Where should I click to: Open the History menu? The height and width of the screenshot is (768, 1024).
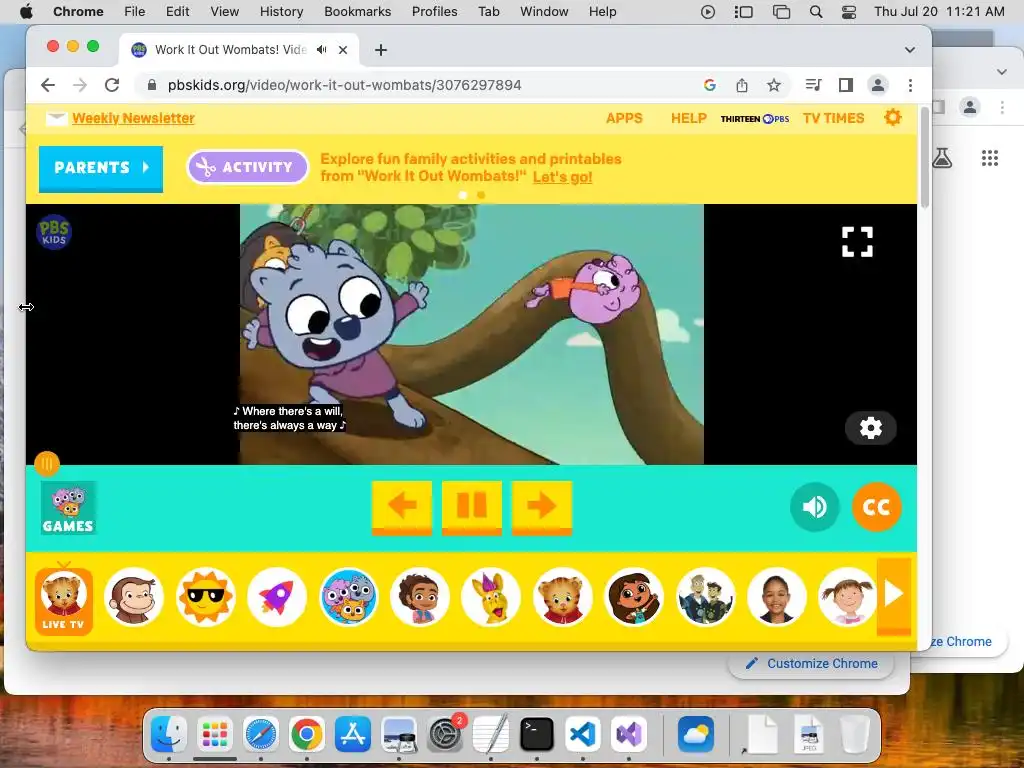[281, 12]
